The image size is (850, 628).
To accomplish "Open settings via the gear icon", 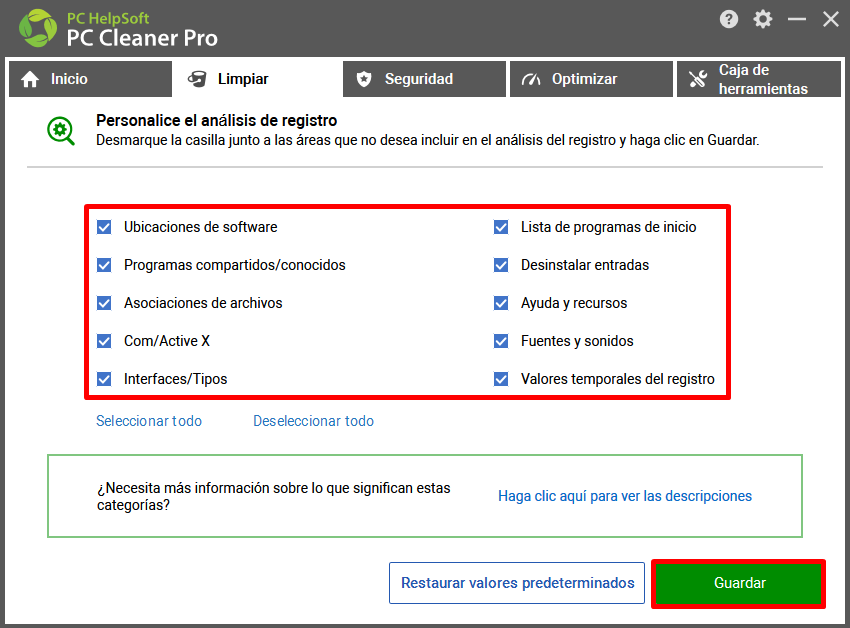I will [762, 20].
